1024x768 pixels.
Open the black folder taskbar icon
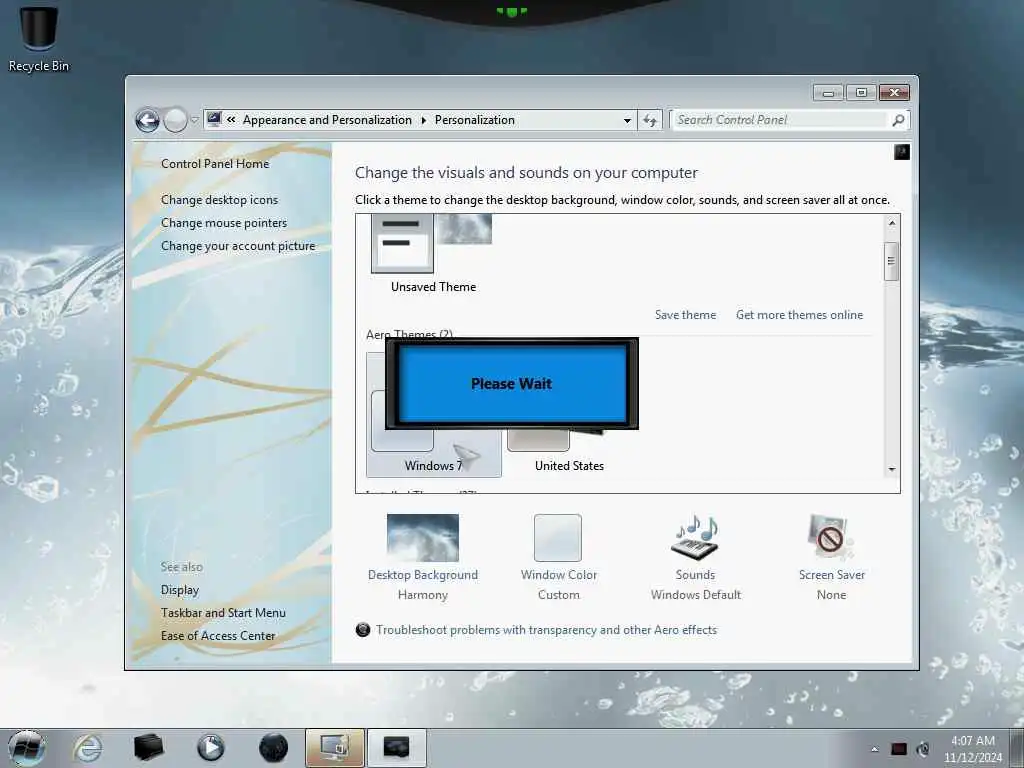pyautogui.click(x=148, y=748)
